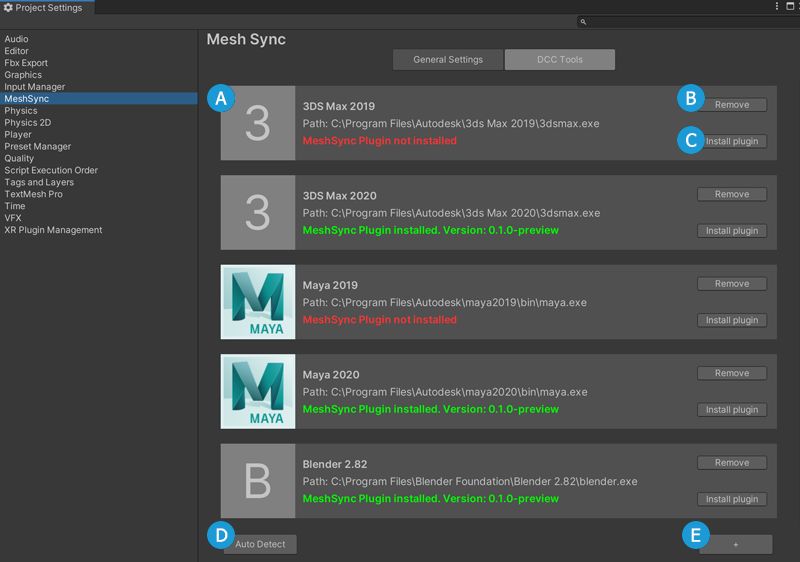Screen dimensions: 800x562
Task: Install plugin for Maya 2020
Action: pos(732,410)
